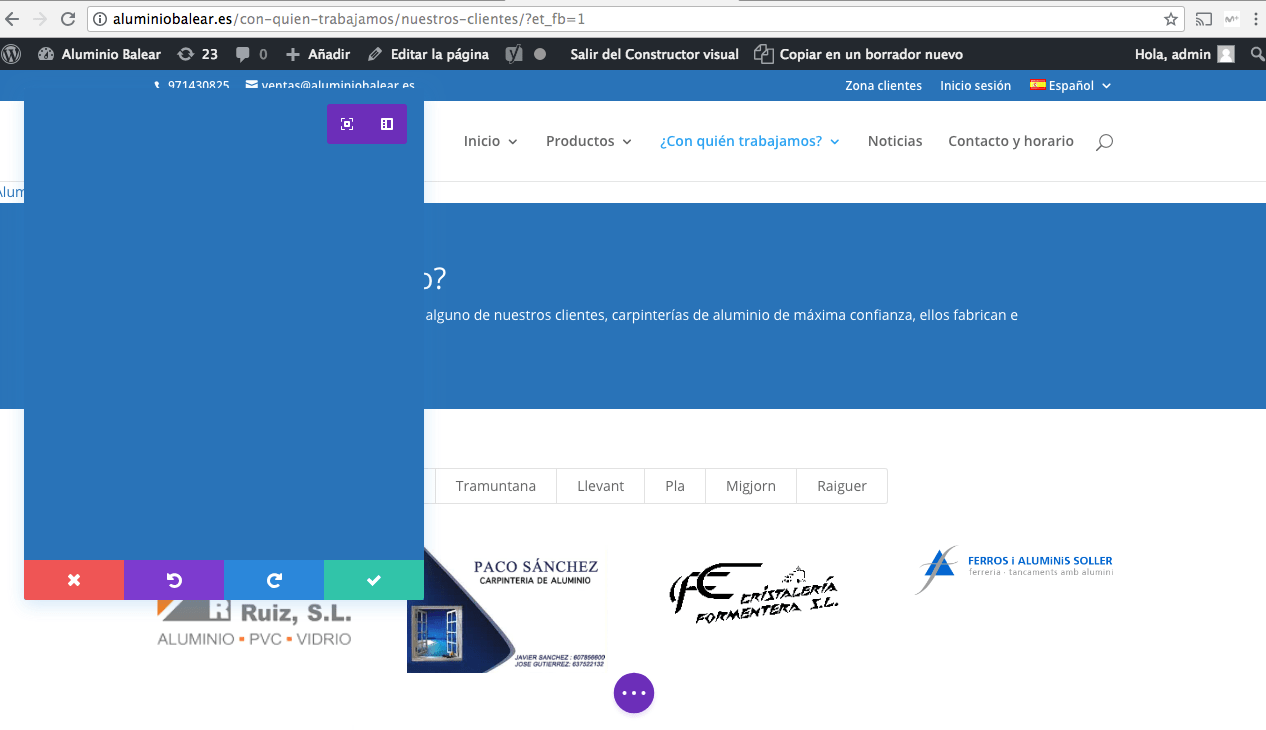This screenshot has width=1266, height=730.
Task: Open the Español language dropdown
Action: point(1070,86)
